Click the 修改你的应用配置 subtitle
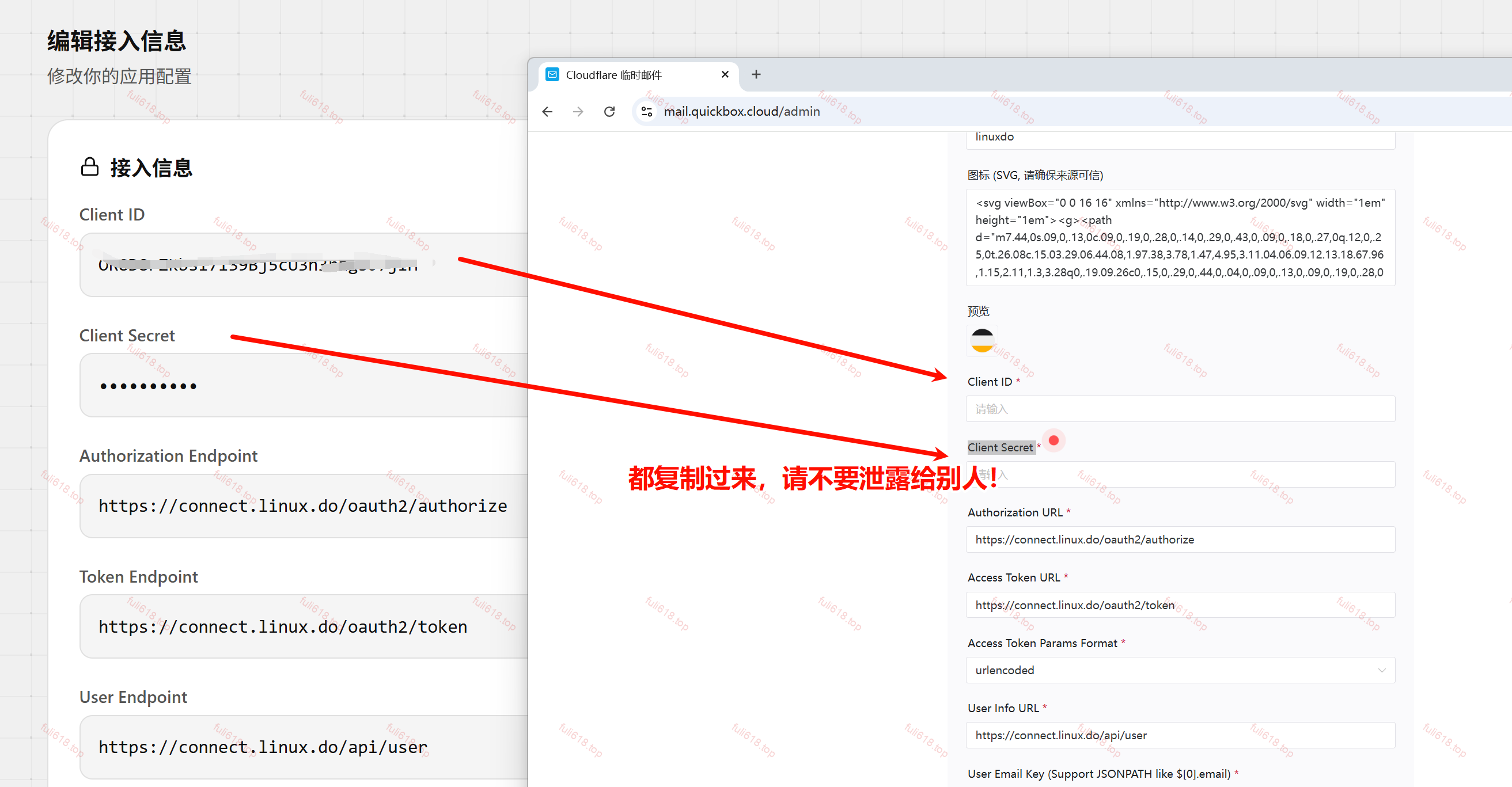This screenshot has height=787, width=1512. pos(119,77)
